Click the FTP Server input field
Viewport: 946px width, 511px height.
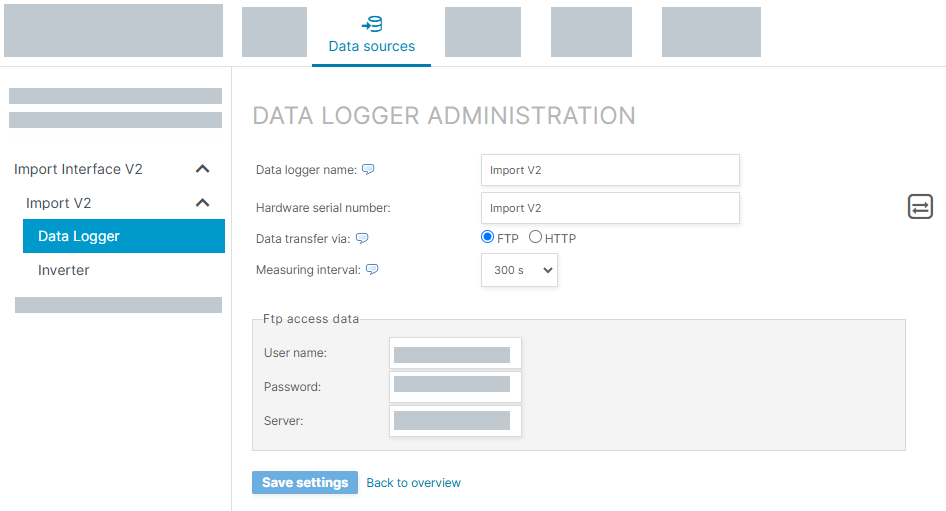coord(454,421)
